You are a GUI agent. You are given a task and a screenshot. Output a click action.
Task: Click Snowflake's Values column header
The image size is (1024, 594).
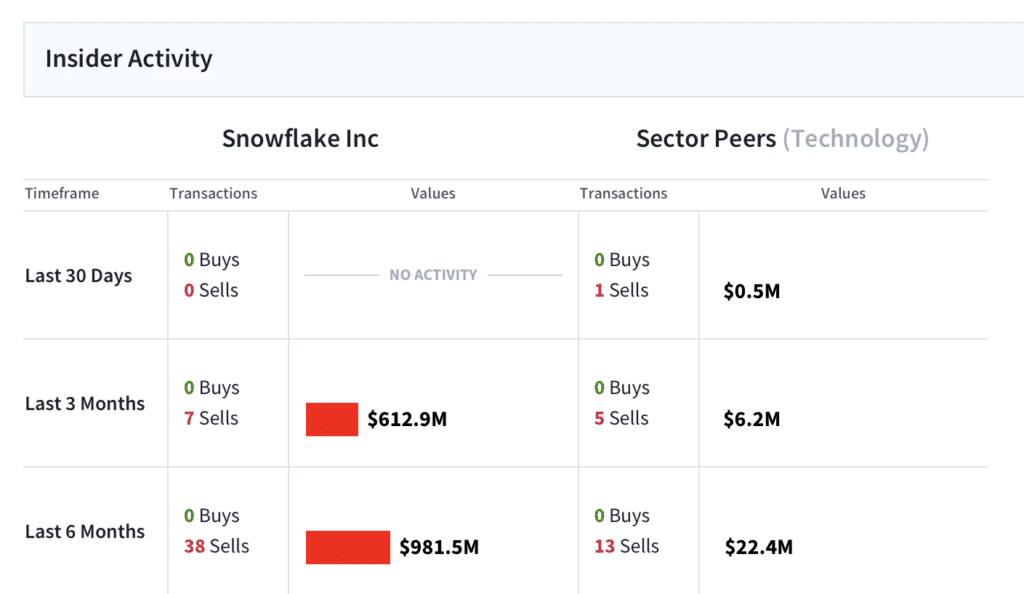click(x=433, y=193)
